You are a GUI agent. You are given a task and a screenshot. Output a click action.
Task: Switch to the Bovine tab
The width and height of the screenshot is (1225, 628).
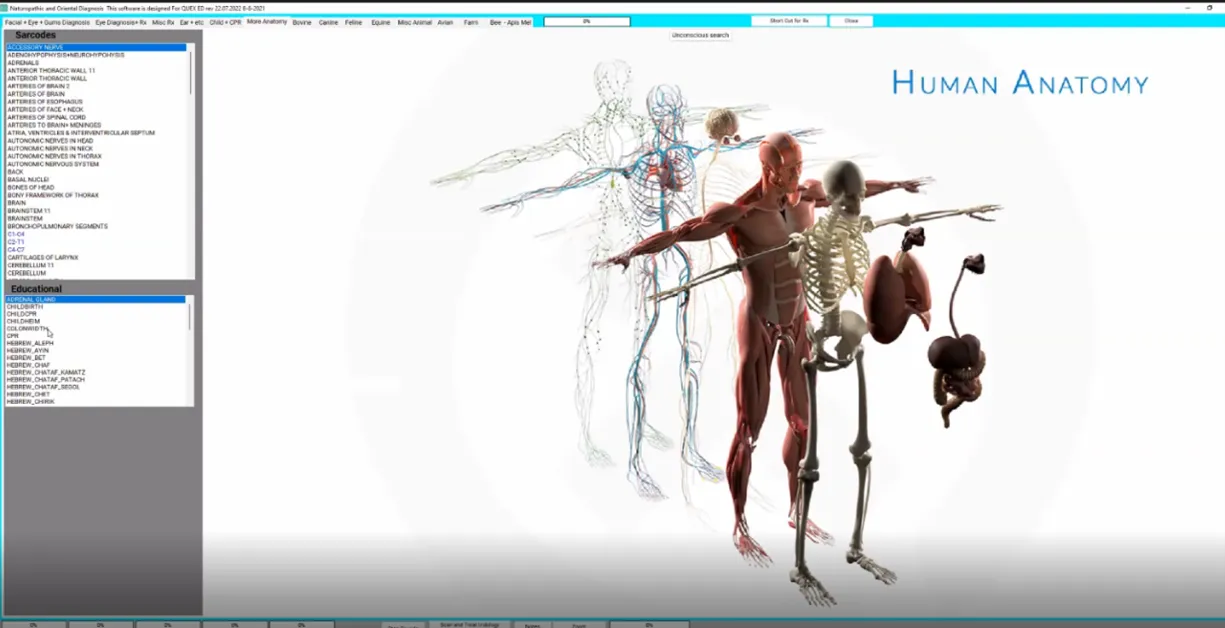coord(302,22)
